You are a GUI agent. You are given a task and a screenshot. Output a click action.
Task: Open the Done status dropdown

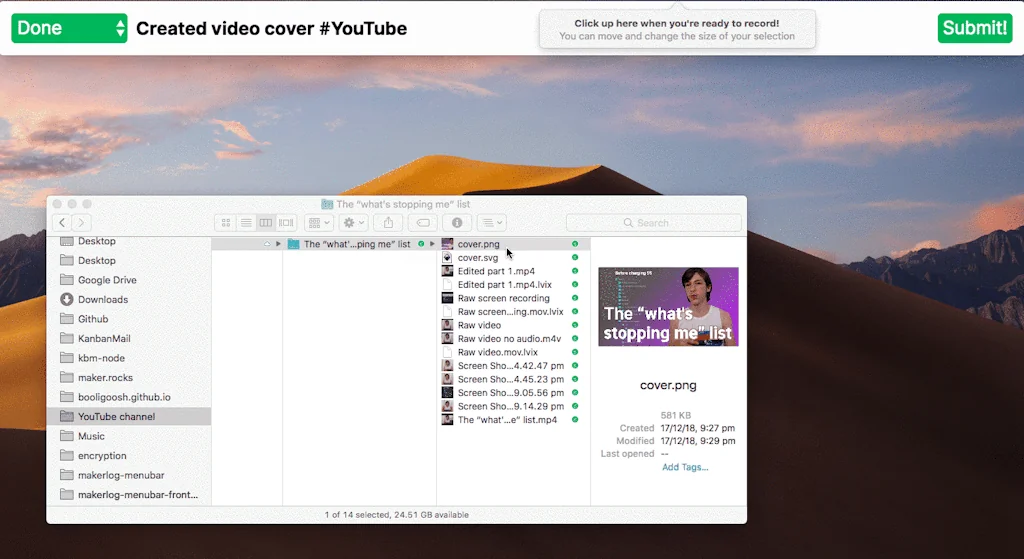pos(69,28)
